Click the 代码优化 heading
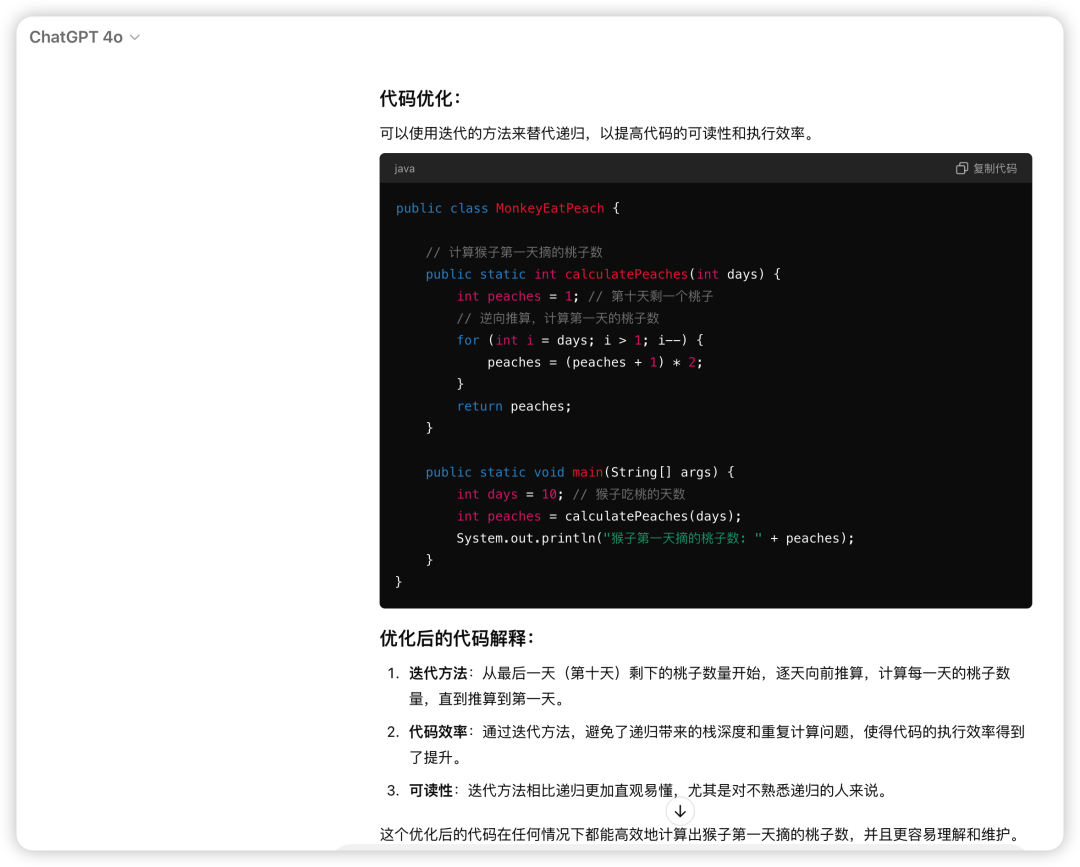Screen dimensions: 1080x867 (x=420, y=99)
